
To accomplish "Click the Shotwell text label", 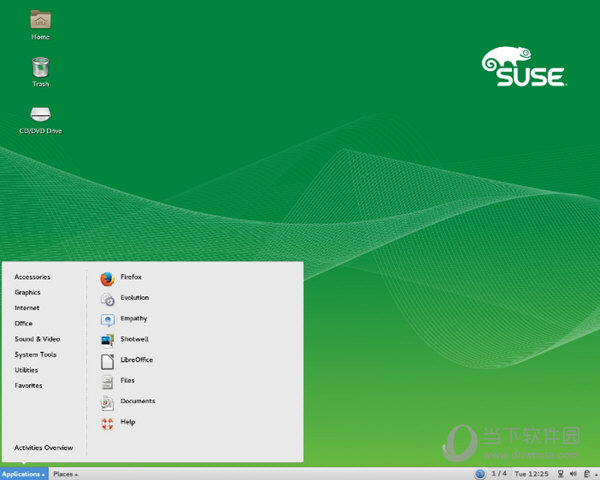I will (134, 339).
